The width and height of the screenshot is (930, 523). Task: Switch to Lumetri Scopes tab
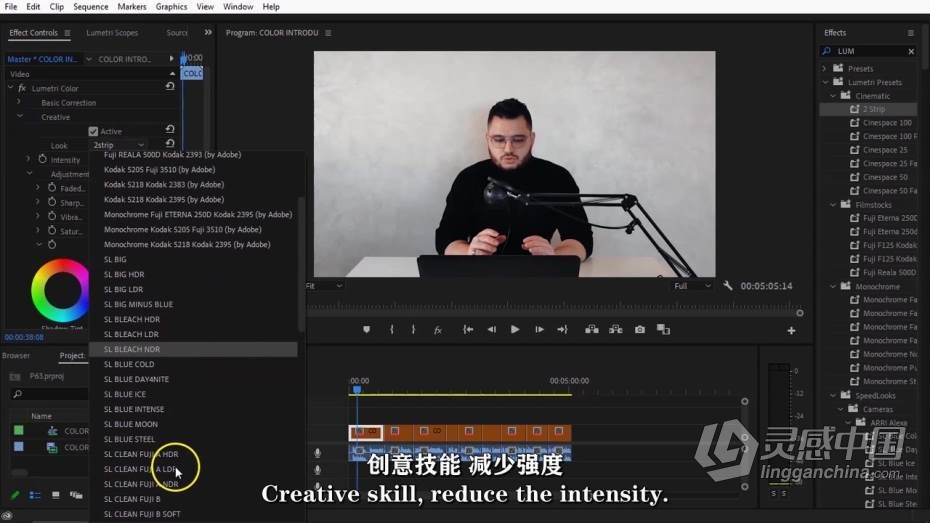coord(112,33)
